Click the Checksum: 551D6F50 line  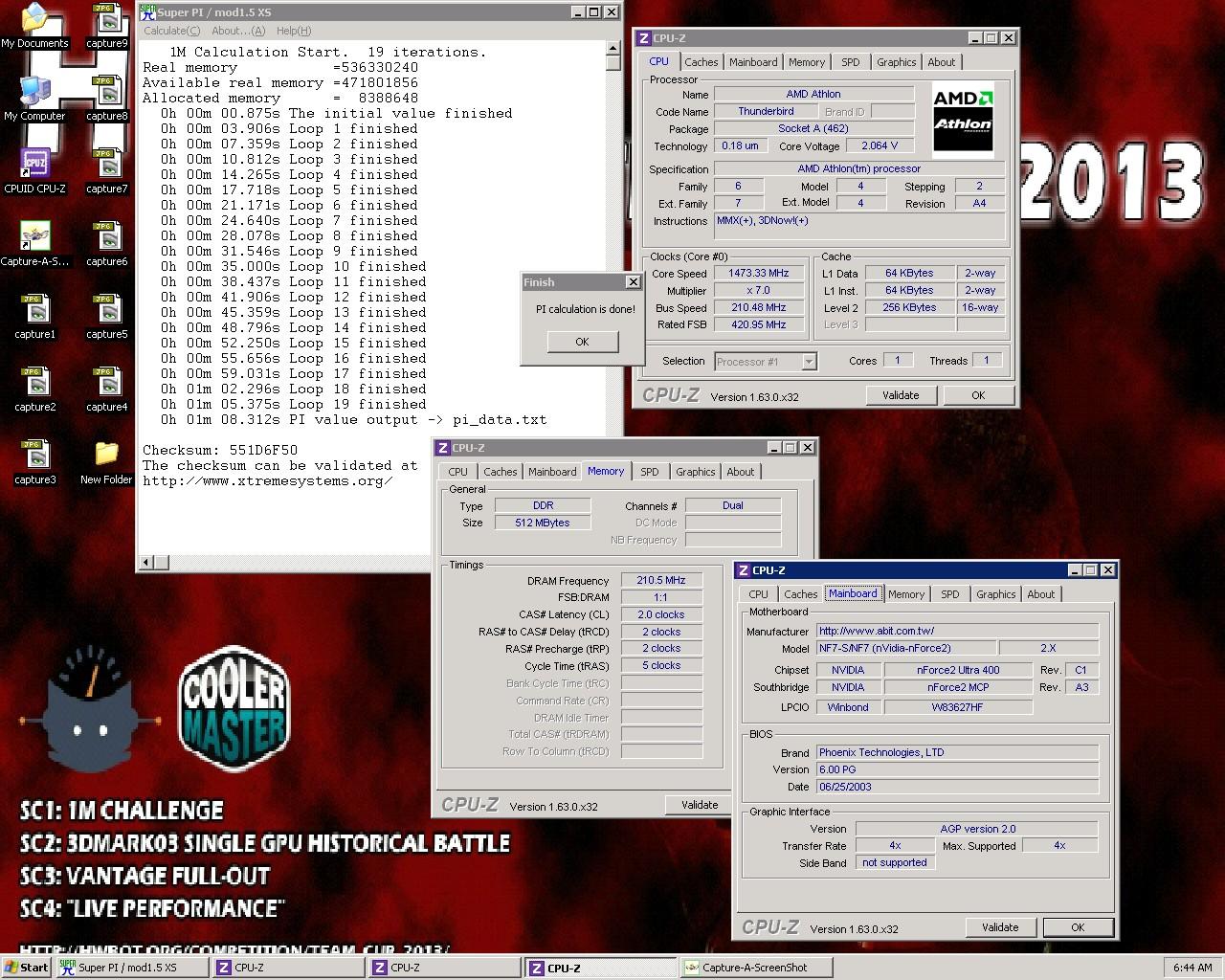[x=220, y=450]
